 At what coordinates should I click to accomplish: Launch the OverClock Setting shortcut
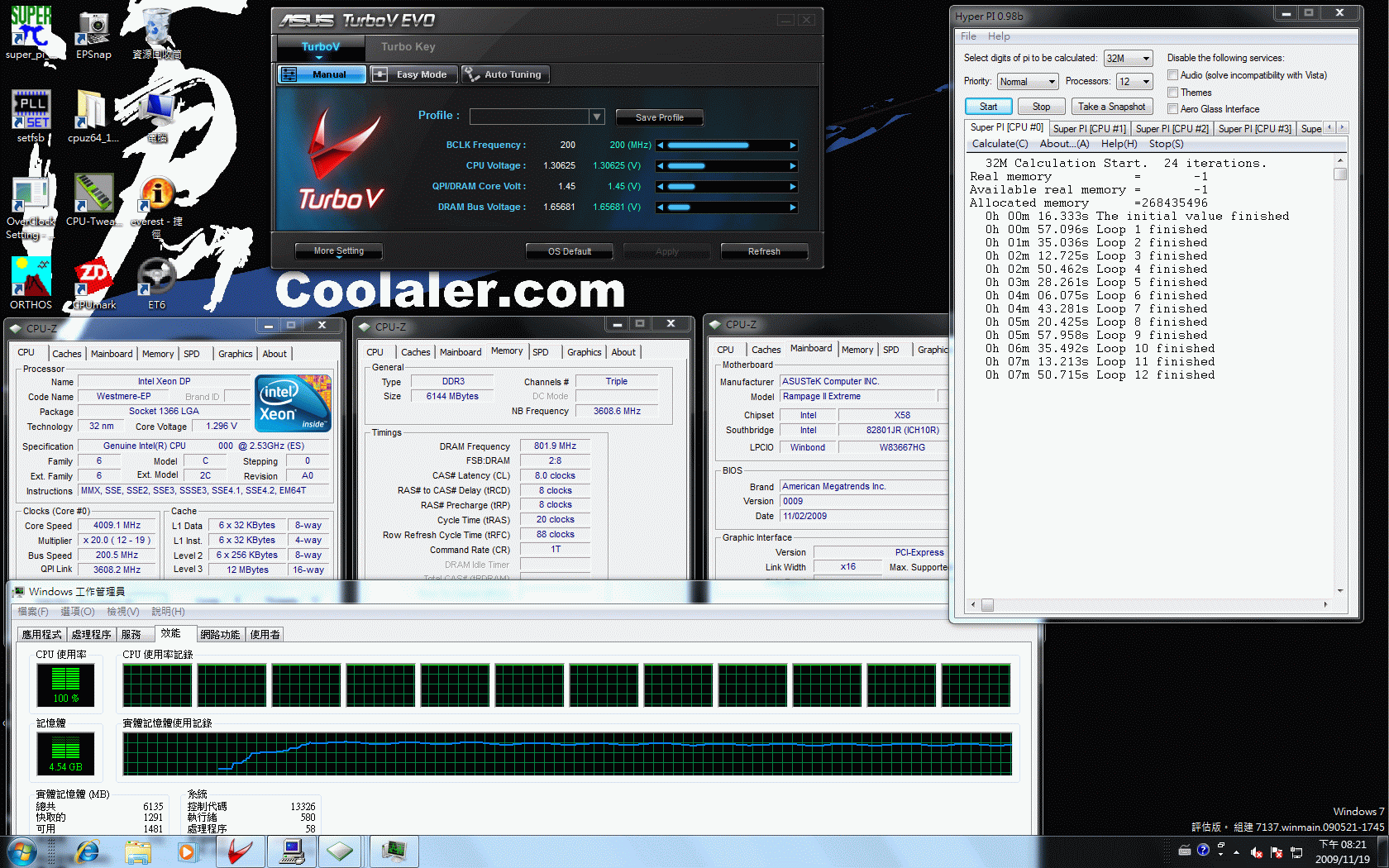click(x=31, y=207)
